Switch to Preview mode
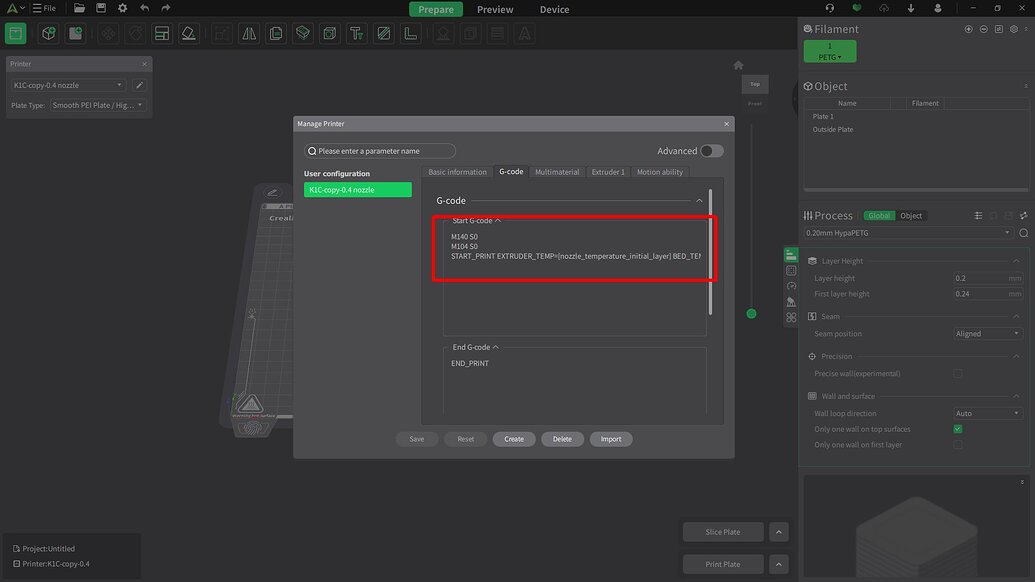The height and width of the screenshot is (582, 1035). (x=494, y=9)
